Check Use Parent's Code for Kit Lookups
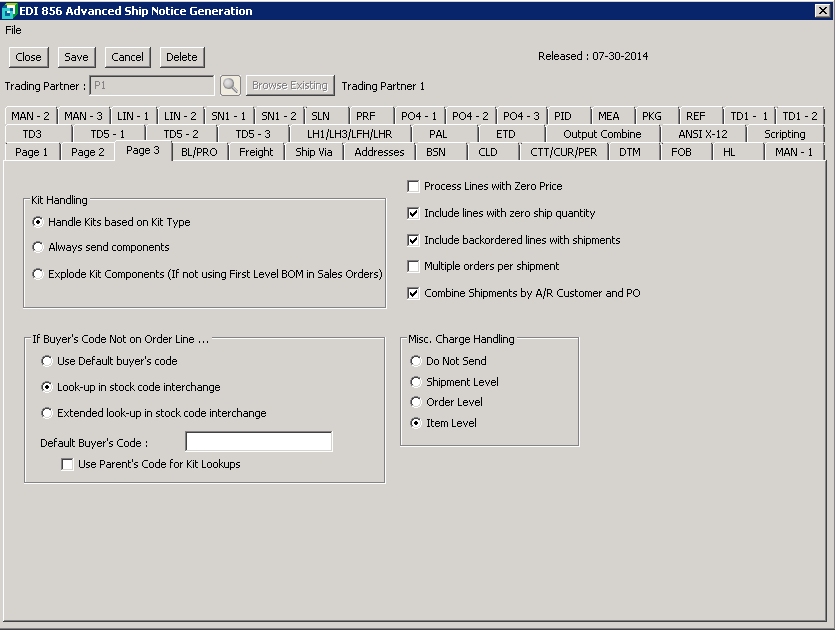 [68, 464]
